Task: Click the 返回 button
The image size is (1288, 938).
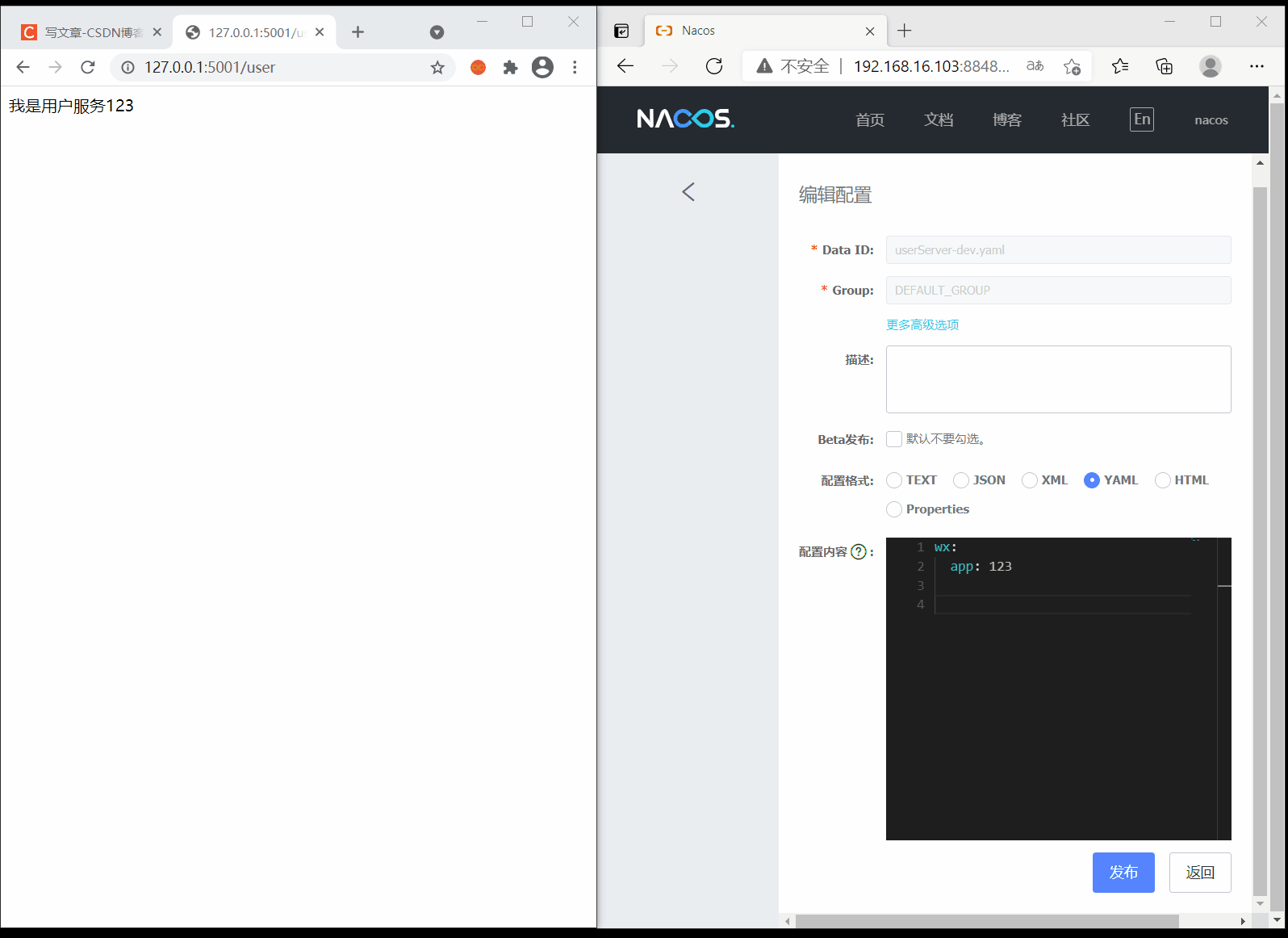Action: tap(1200, 873)
